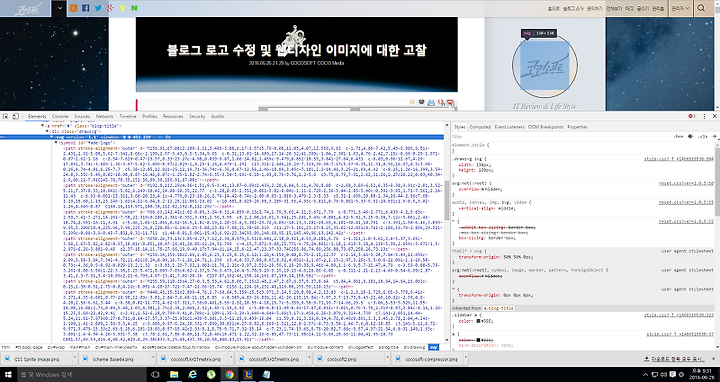Click the RSS feed icon in blog header
The width and height of the screenshot is (720, 382).
[73, 8]
